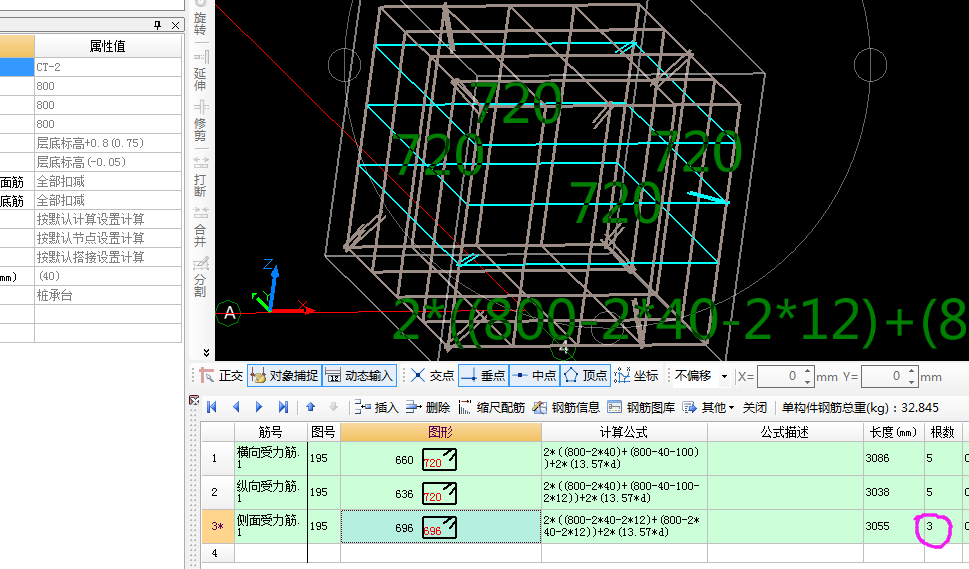Select the 旋转 rotate tool
The width and height of the screenshot is (969, 569).
[x=200, y=17]
